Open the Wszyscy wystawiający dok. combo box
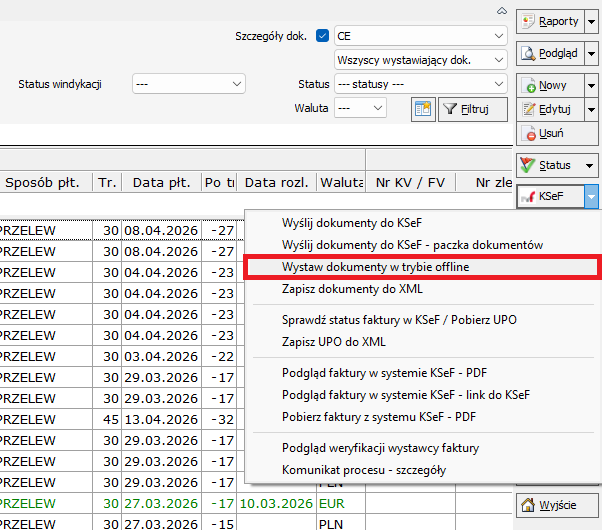This screenshot has width=602, height=530. [420, 60]
